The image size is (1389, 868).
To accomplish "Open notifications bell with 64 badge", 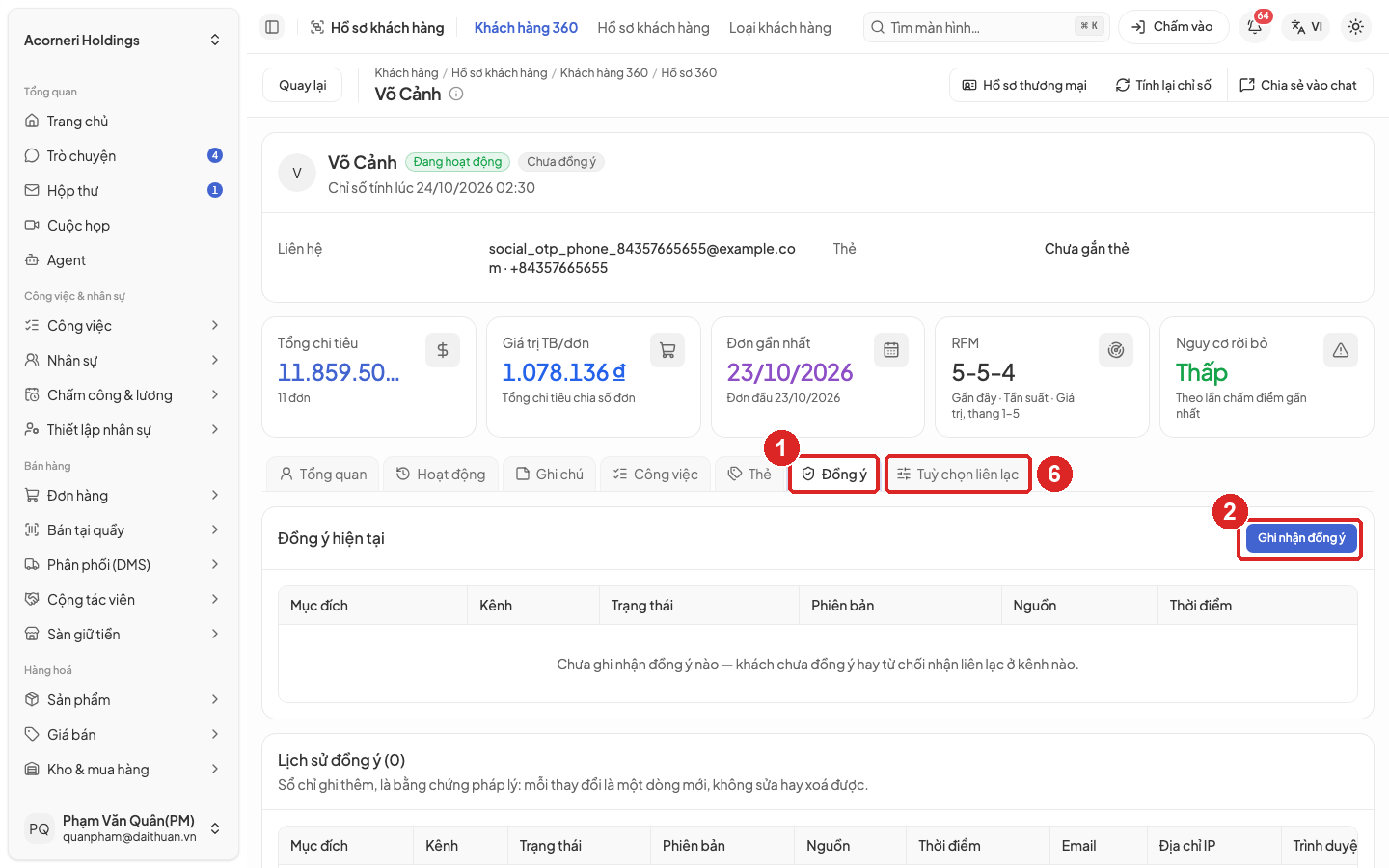I will pos(1255,27).
